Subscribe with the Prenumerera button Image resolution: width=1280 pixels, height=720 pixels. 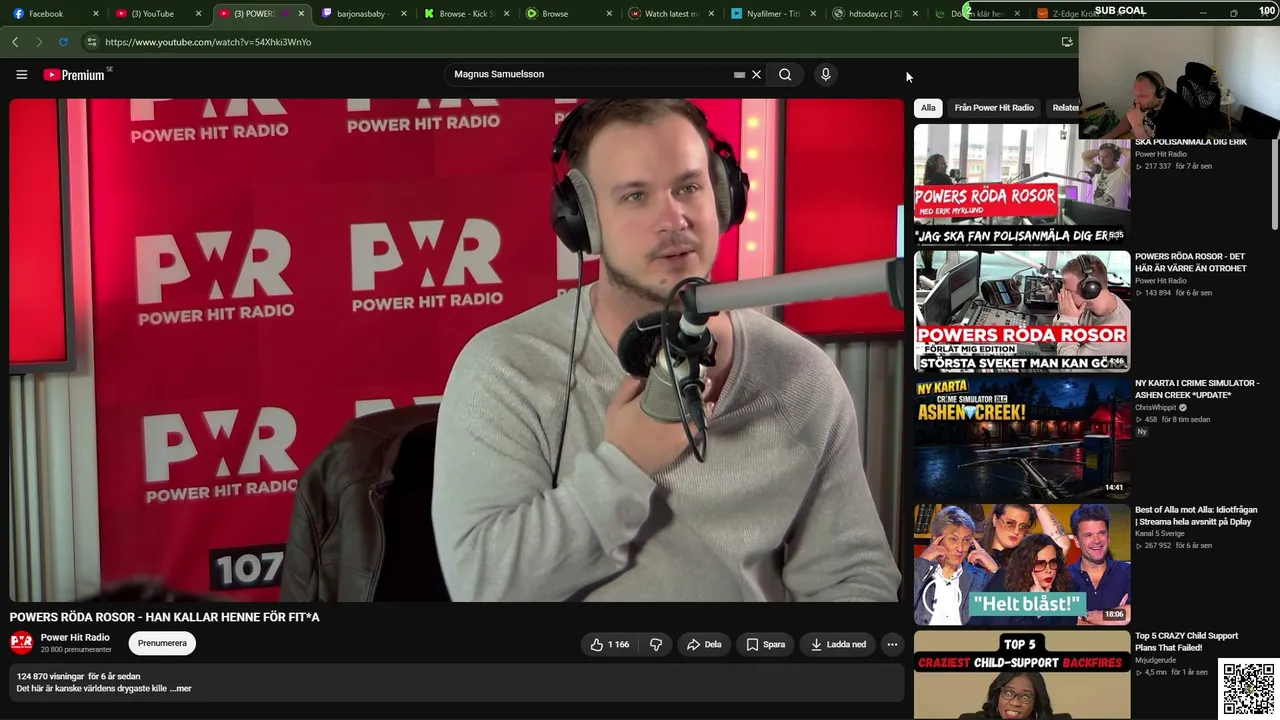pos(162,644)
